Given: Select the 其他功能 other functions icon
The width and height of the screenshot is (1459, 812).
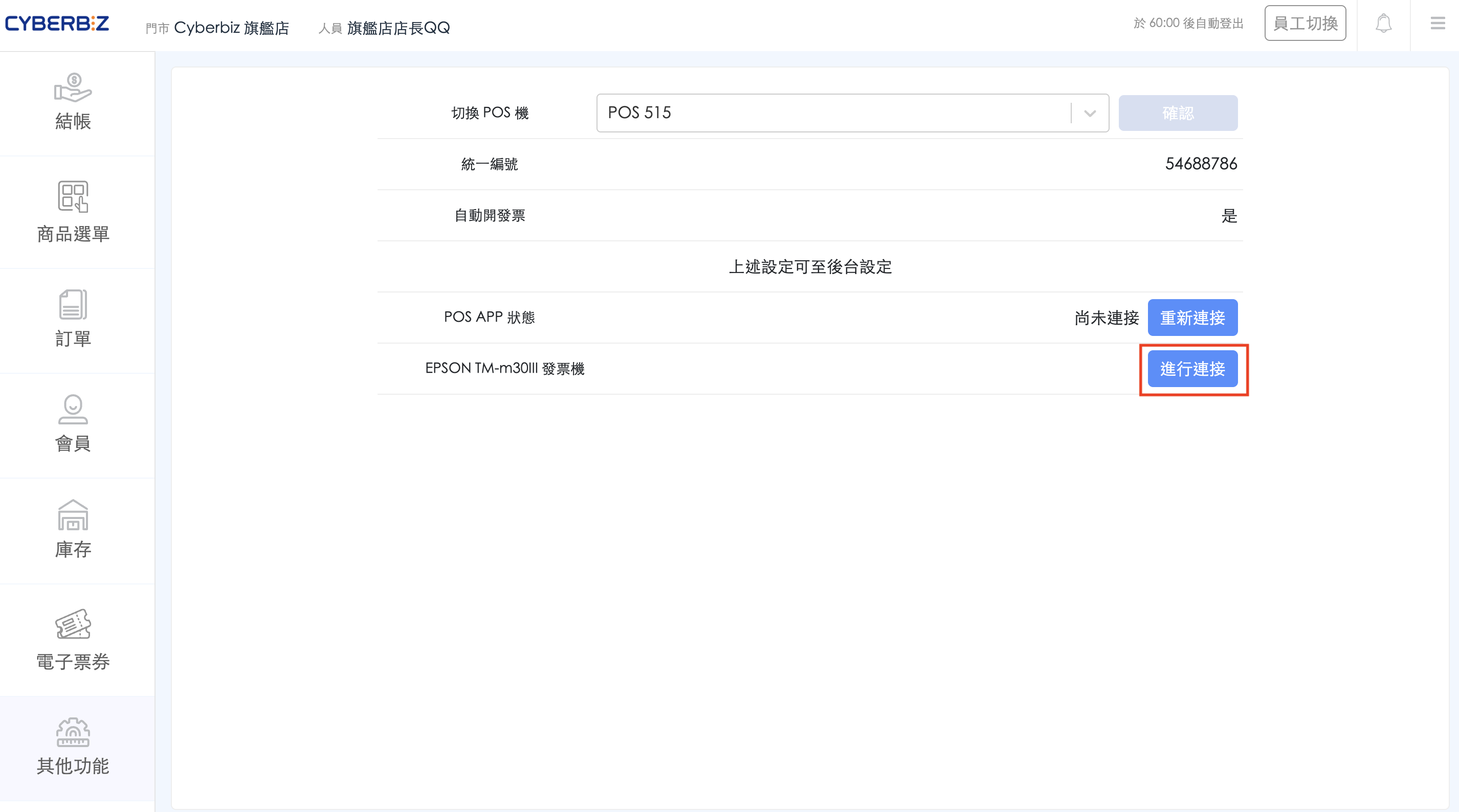Looking at the screenshot, I should tap(73, 732).
